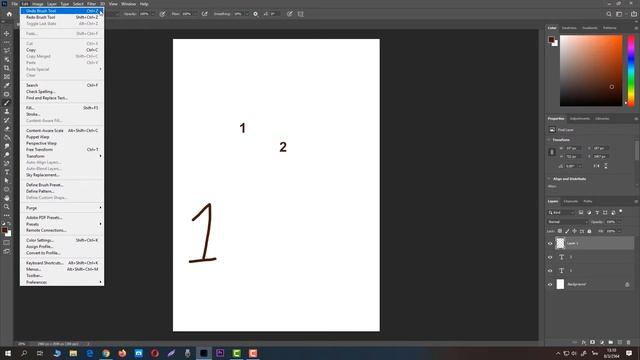640x360 pixels.
Task: Open layer filter Kind dropdown
Action: click(562, 212)
